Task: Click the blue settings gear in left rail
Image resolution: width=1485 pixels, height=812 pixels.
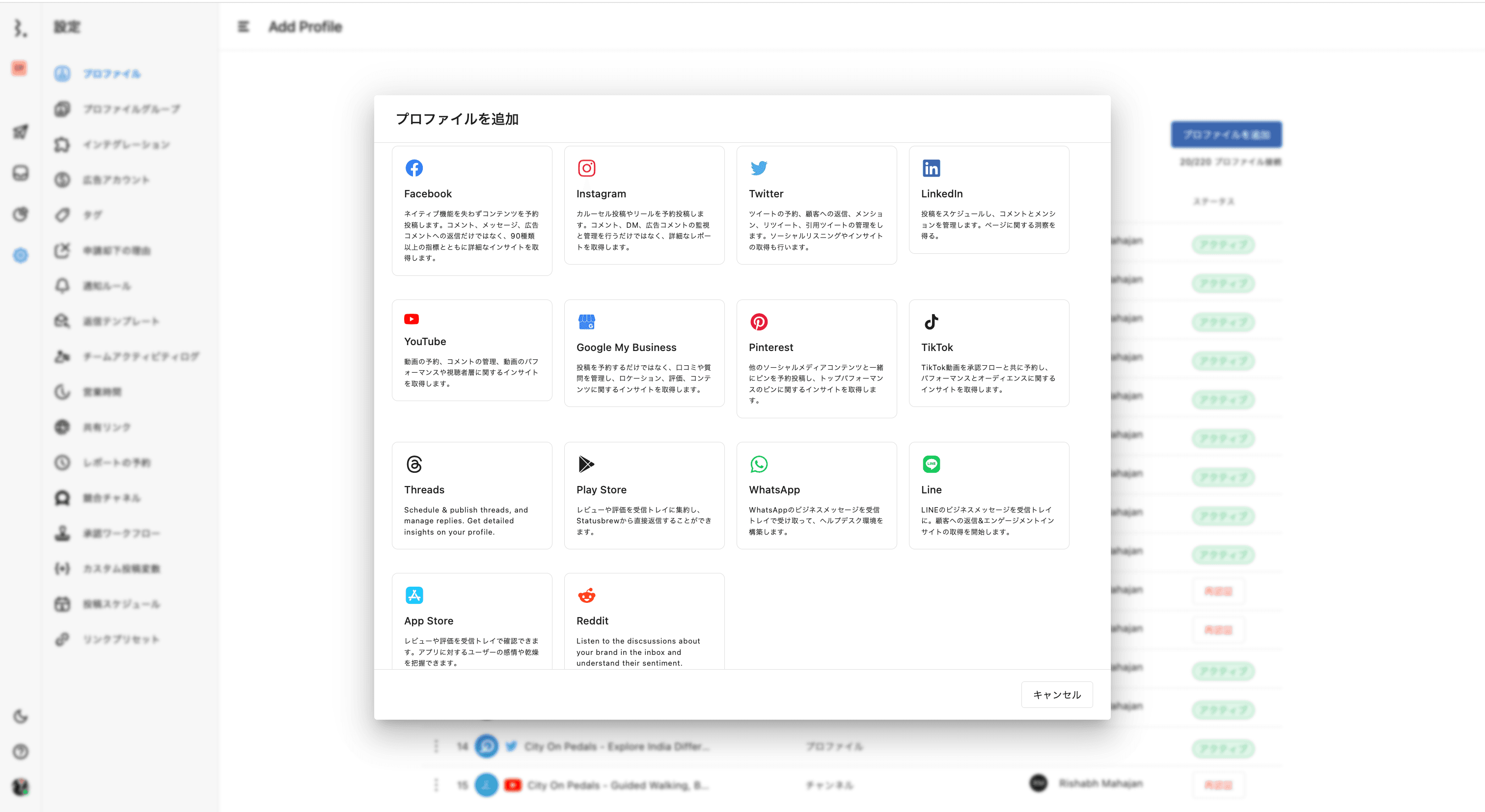Action: pos(20,255)
